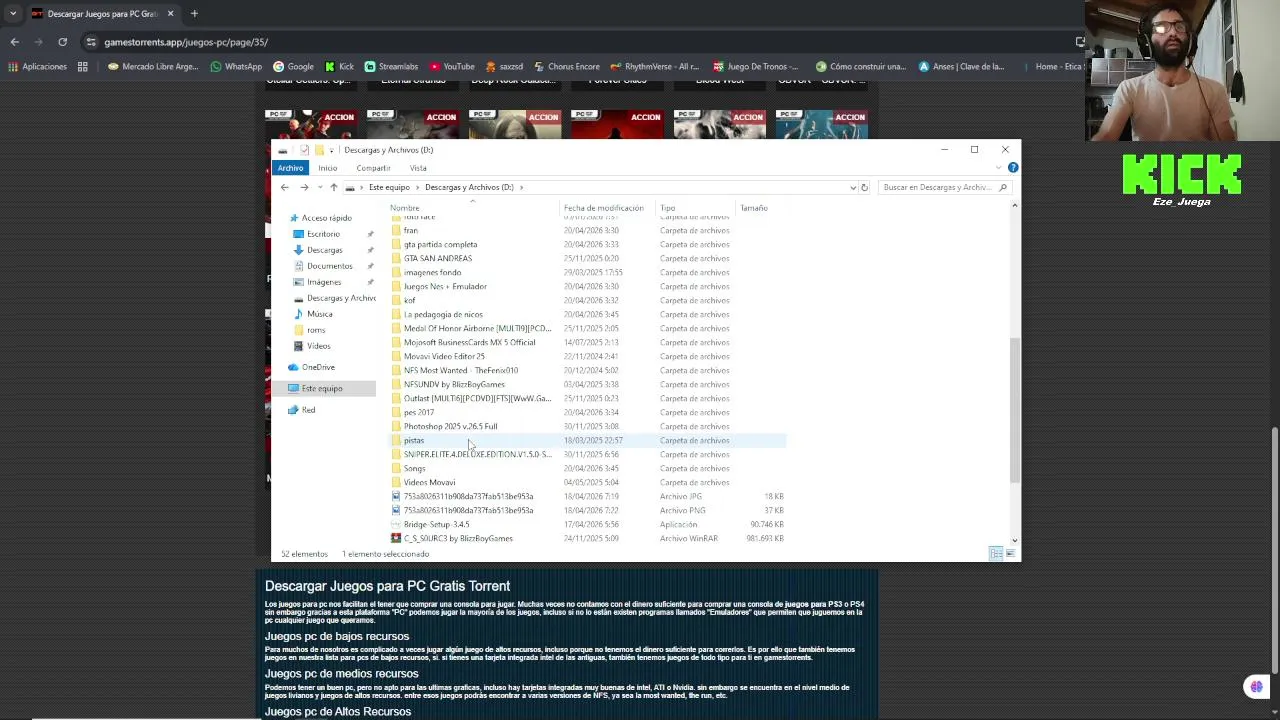Open Descargas in quick access
This screenshot has width=1280, height=720.
point(324,250)
